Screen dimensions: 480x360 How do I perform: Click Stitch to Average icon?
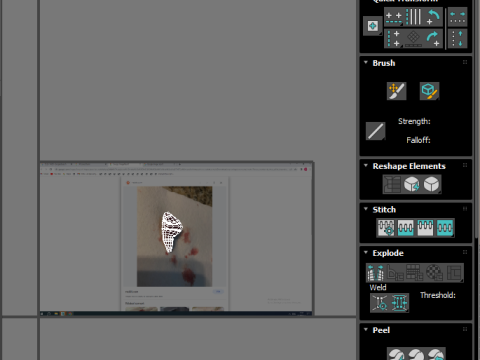point(406,228)
